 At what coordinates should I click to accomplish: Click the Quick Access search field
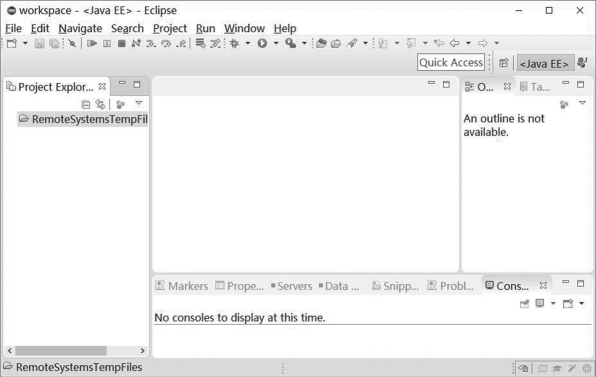click(x=451, y=62)
